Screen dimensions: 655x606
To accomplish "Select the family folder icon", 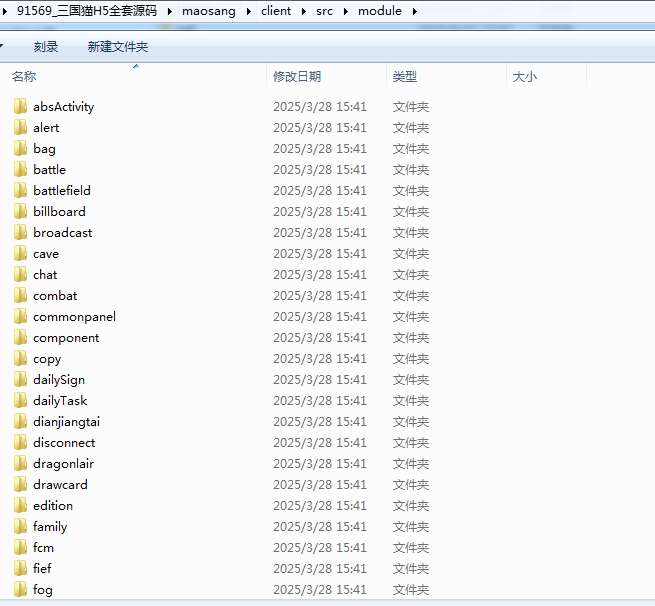I will 20,526.
